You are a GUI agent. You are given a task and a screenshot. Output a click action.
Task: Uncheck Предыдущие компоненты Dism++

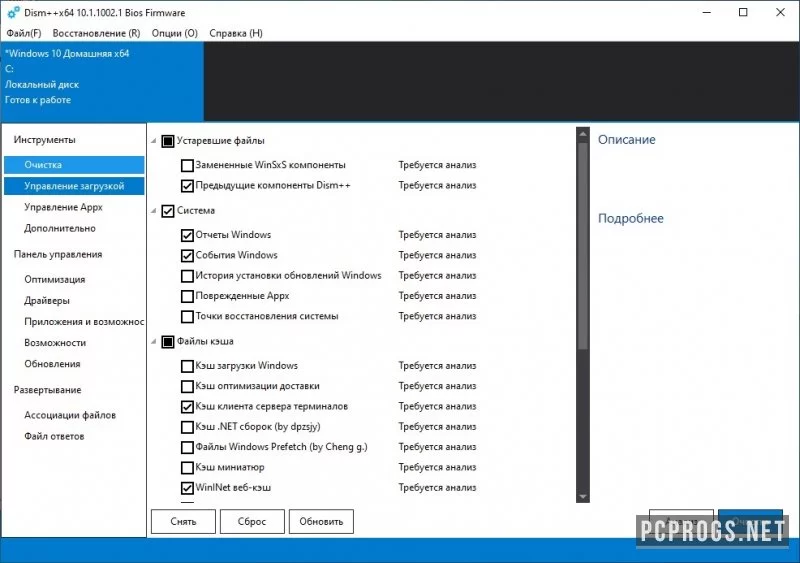(x=187, y=186)
